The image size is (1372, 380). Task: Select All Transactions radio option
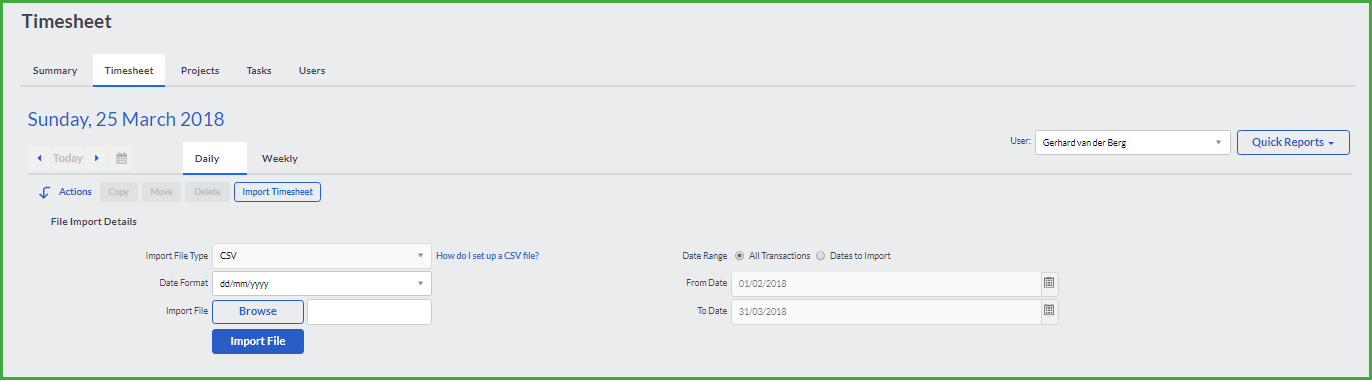pos(739,256)
